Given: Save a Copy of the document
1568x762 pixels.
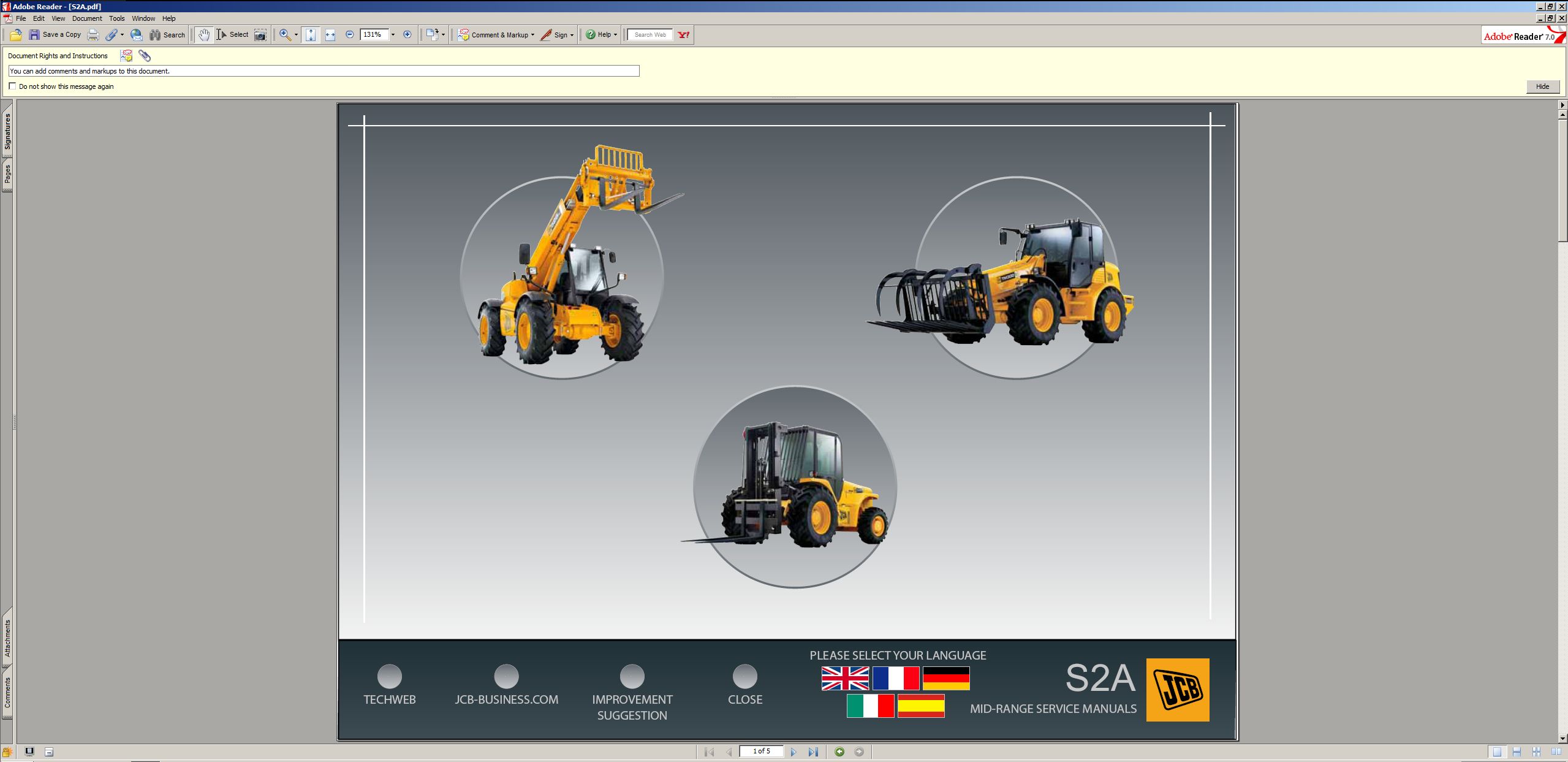Looking at the screenshot, I should (56, 35).
